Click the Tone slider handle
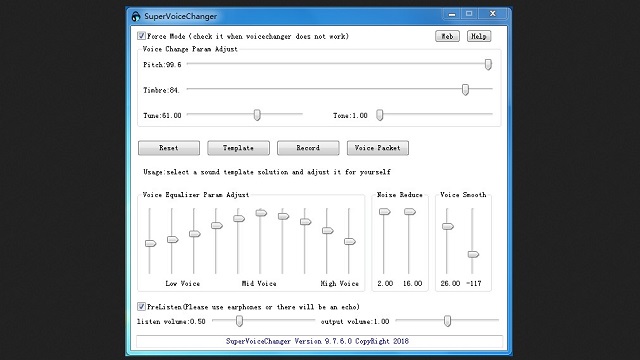The width and height of the screenshot is (640, 360). (x=380, y=115)
